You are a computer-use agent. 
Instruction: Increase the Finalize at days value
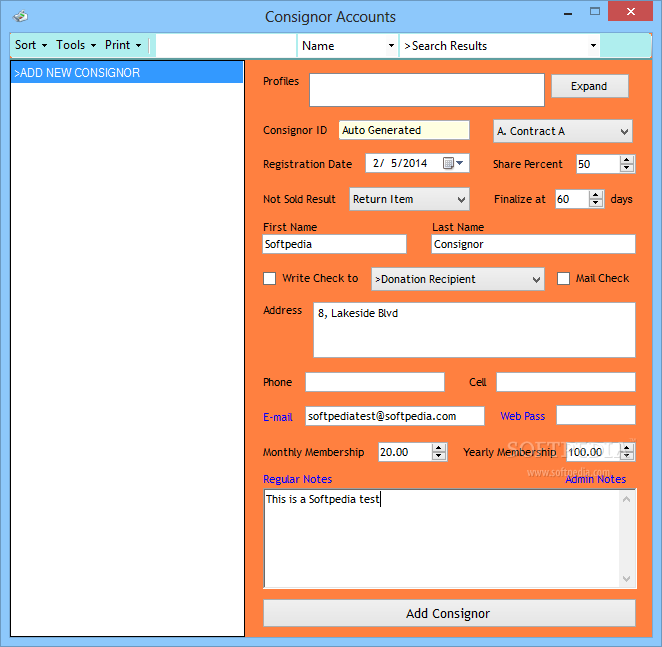tap(596, 195)
